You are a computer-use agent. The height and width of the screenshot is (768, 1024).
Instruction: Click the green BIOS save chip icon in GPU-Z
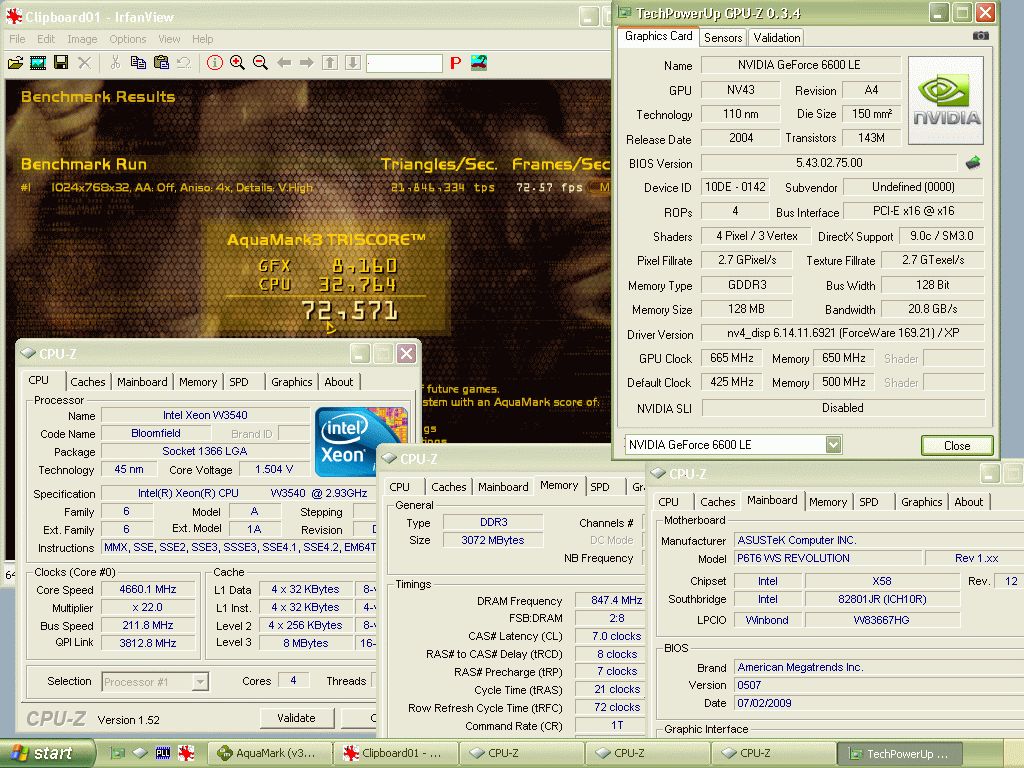[972, 163]
